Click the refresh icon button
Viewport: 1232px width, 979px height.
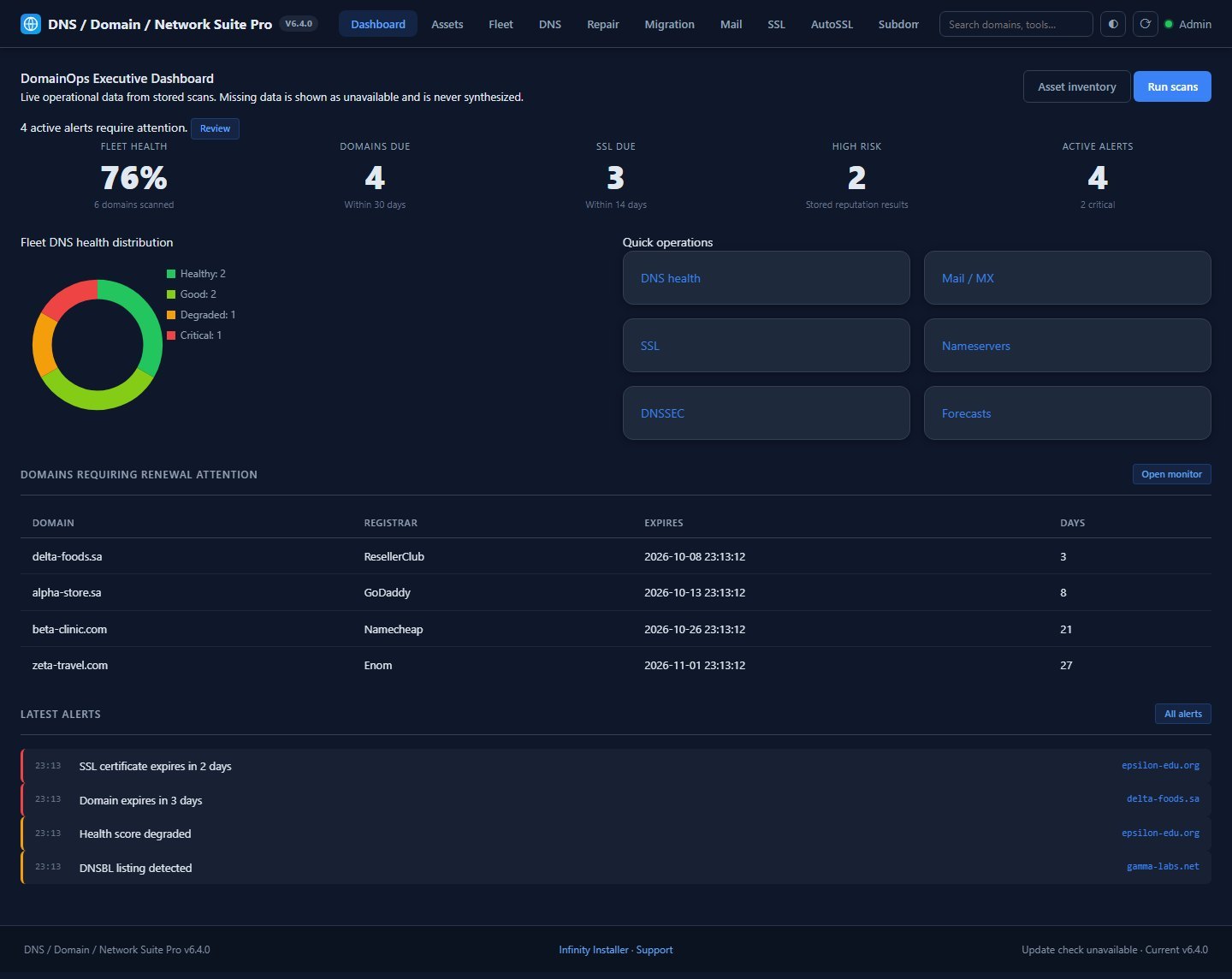click(1146, 24)
